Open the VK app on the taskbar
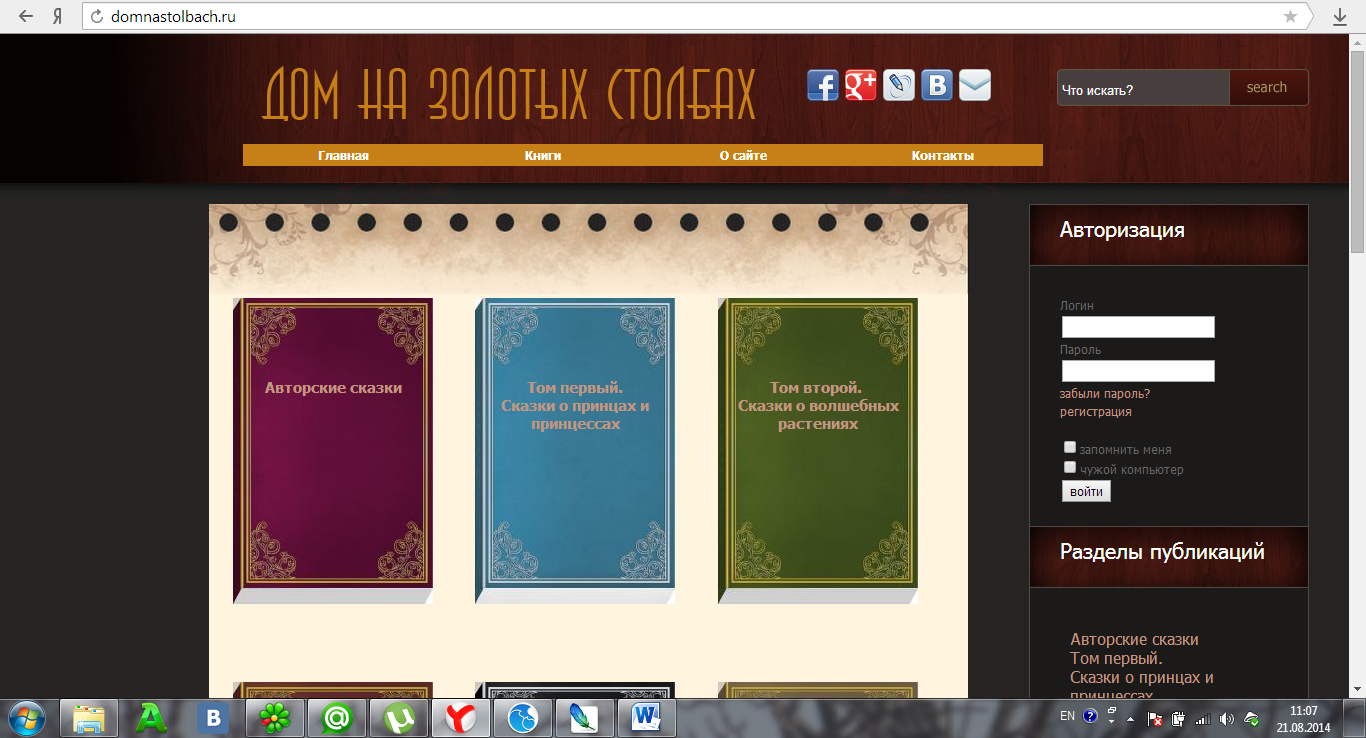1366x738 pixels. [x=213, y=718]
